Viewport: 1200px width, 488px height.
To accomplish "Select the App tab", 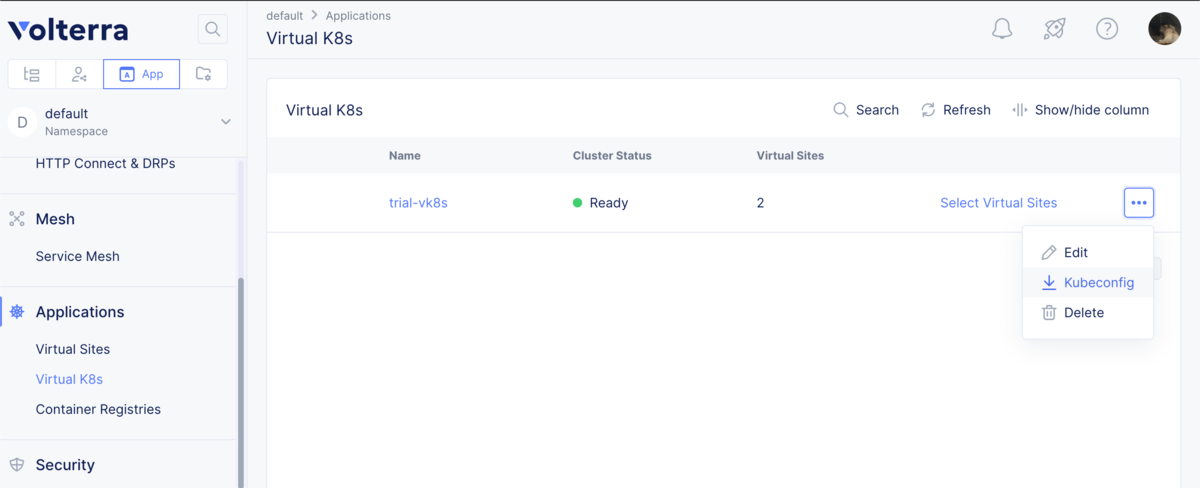I will [141, 74].
